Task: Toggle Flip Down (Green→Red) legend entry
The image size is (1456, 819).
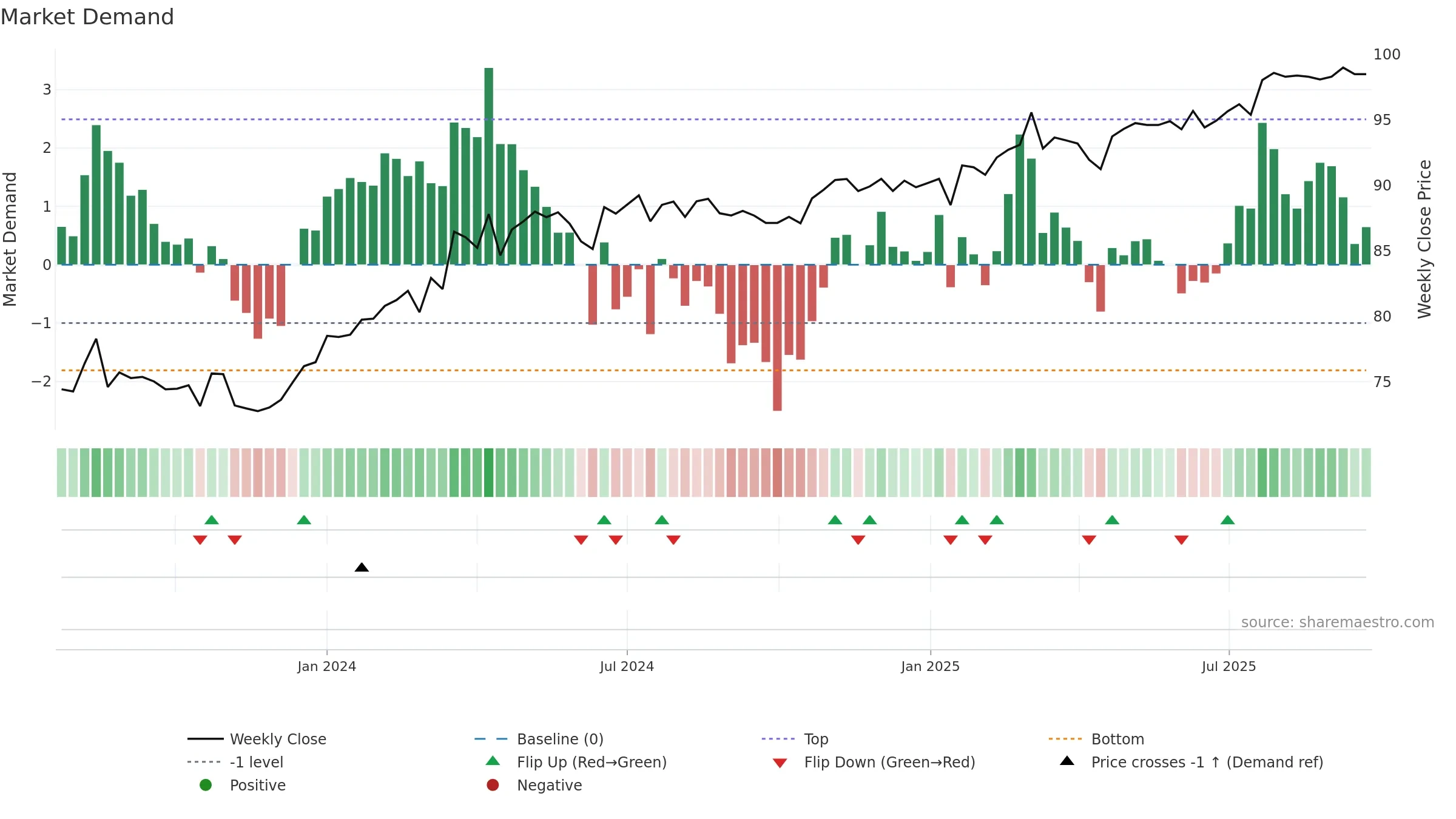Action: point(874,762)
